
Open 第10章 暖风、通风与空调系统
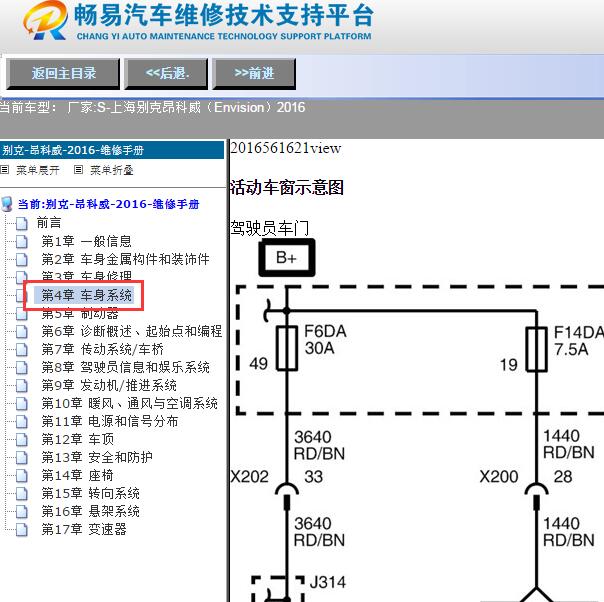[x=130, y=403]
